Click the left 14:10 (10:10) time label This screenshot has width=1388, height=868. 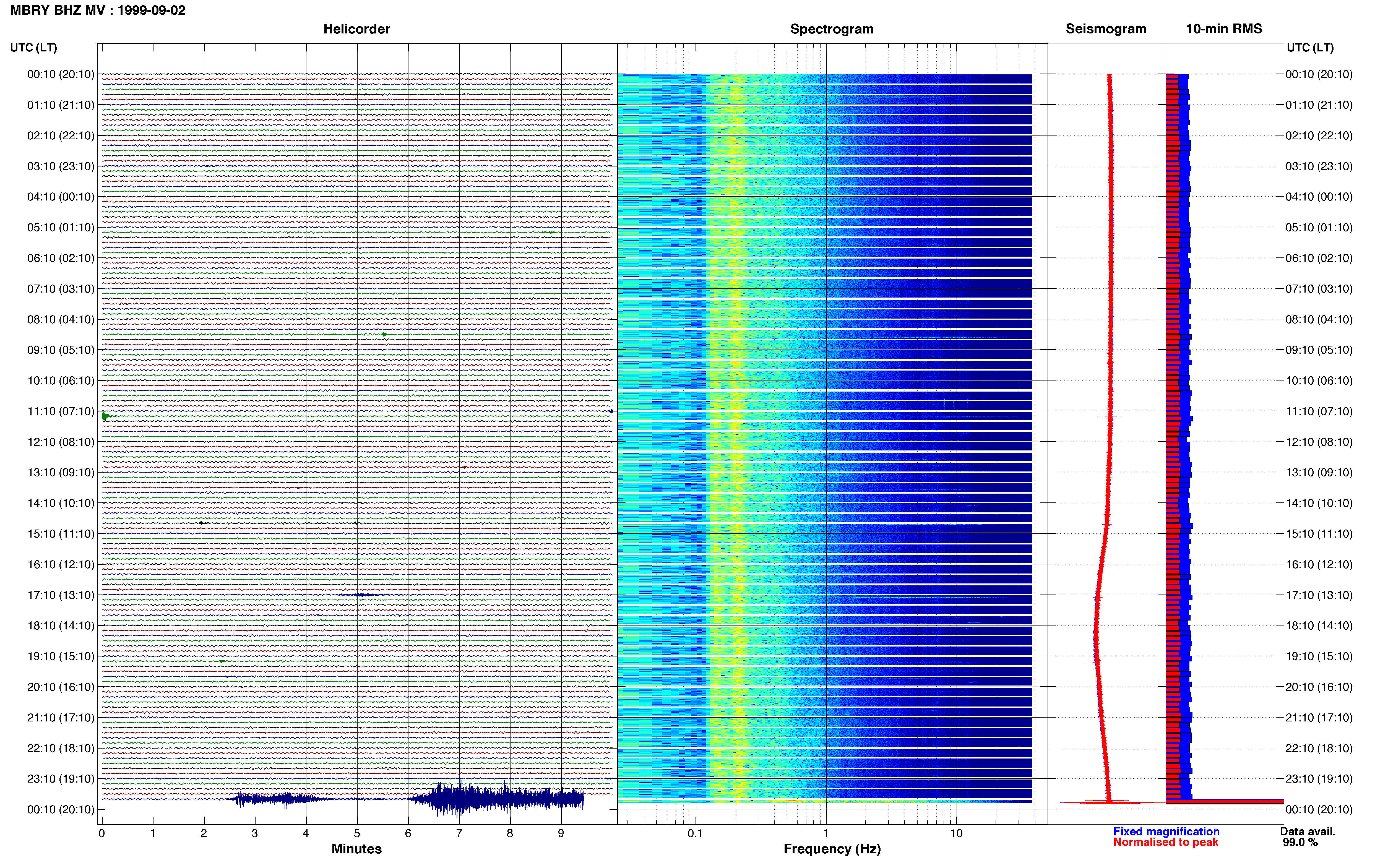[61, 504]
